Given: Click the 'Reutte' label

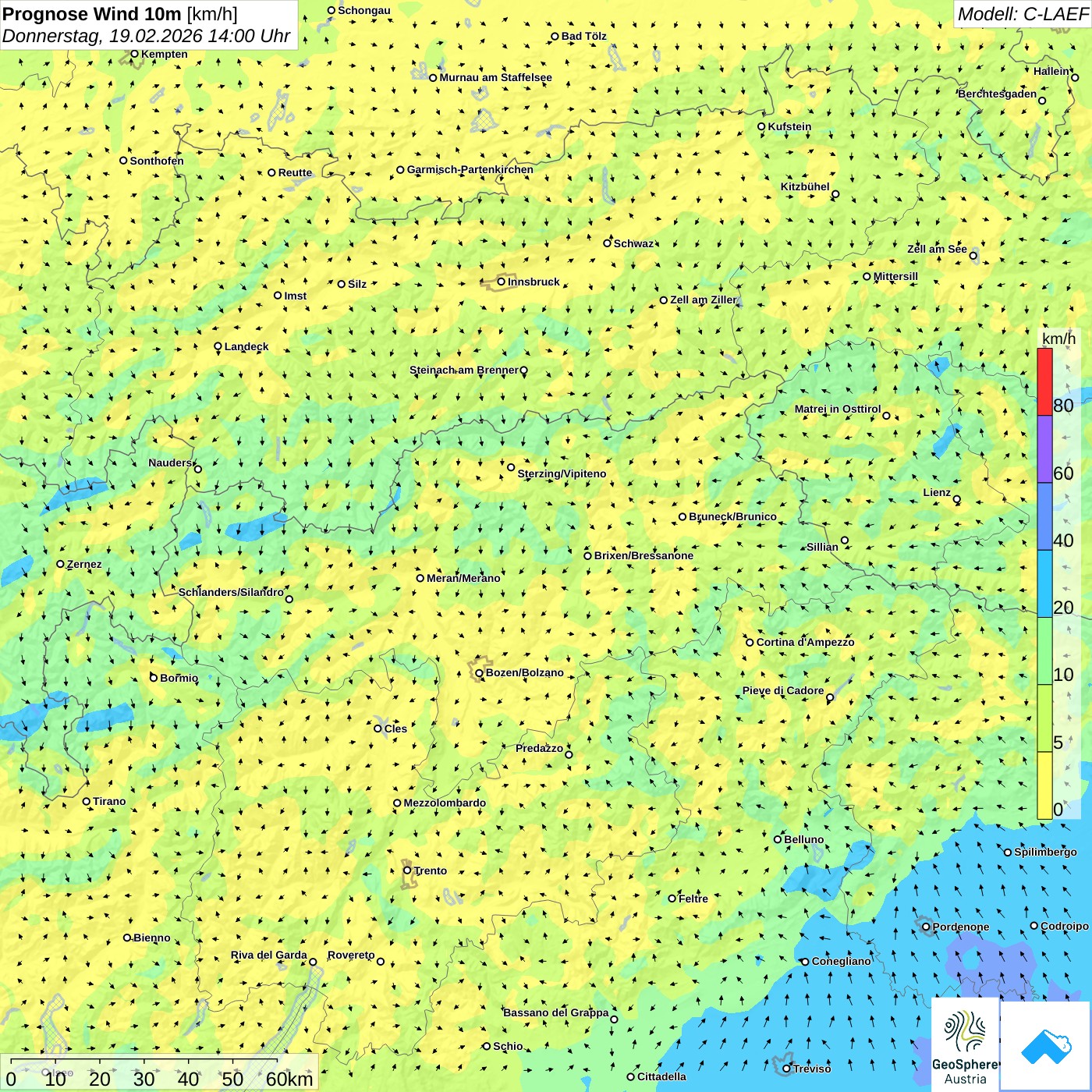Looking at the screenshot, I should 295,172.
